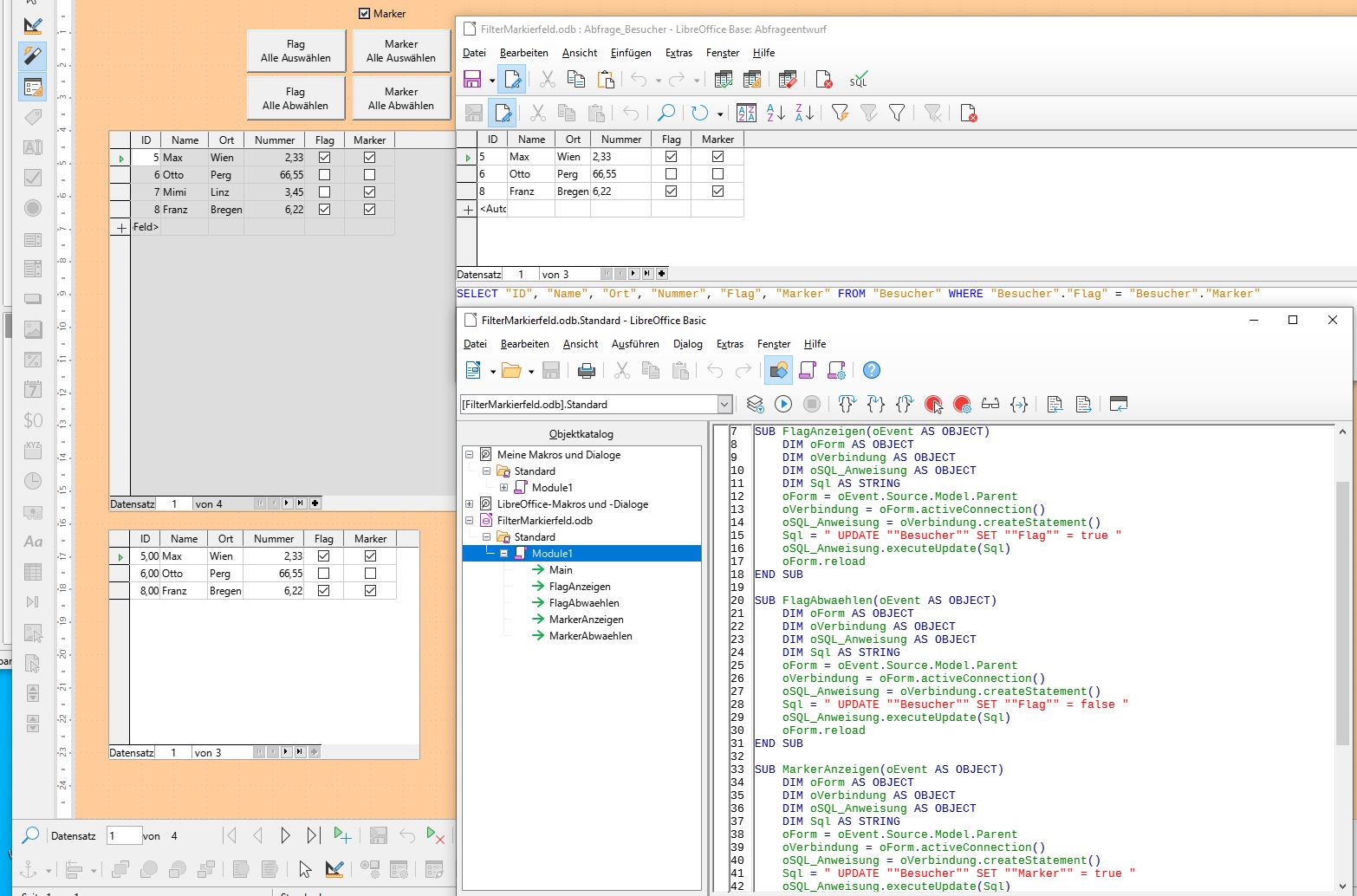Click Delete Record icon in form navigation bar
1357x896 pixels.
[435, 835]
